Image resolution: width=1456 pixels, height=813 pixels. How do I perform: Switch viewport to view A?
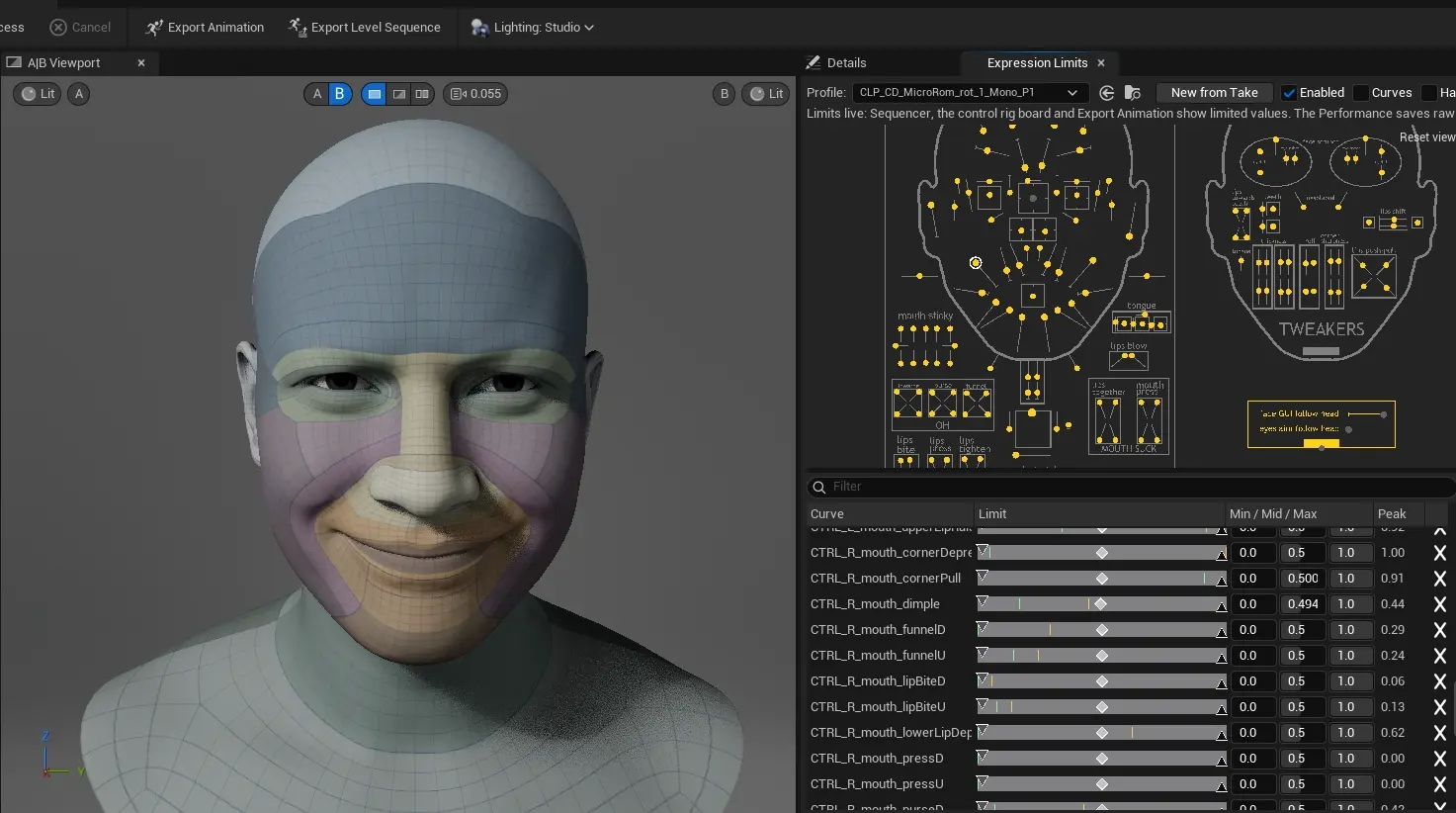pyautogui.click(x=317, y=94)
